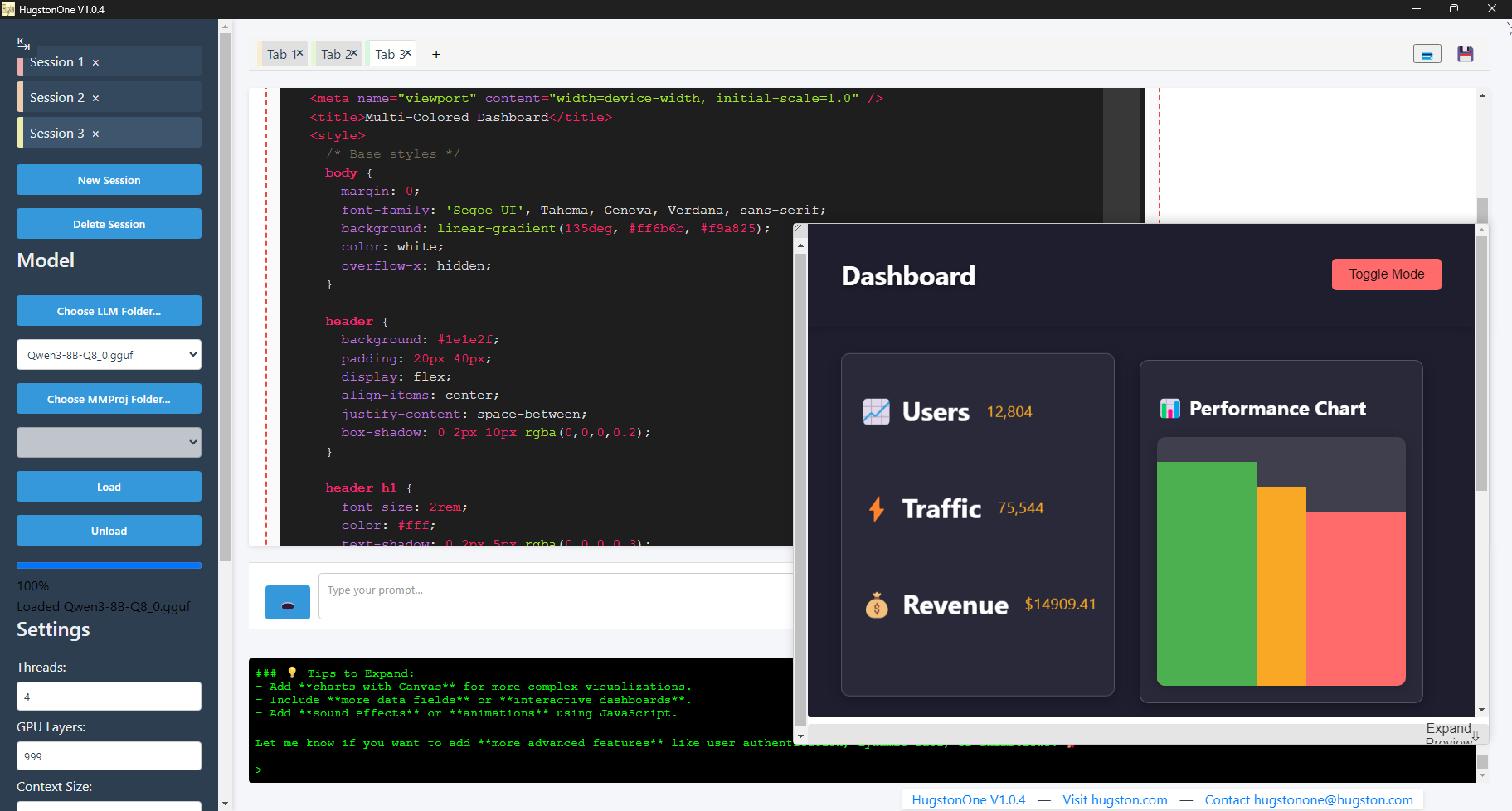Click the green bar in Performance Chart
The width and height of the screenshot is (1512, 811).
point(1207,573)
